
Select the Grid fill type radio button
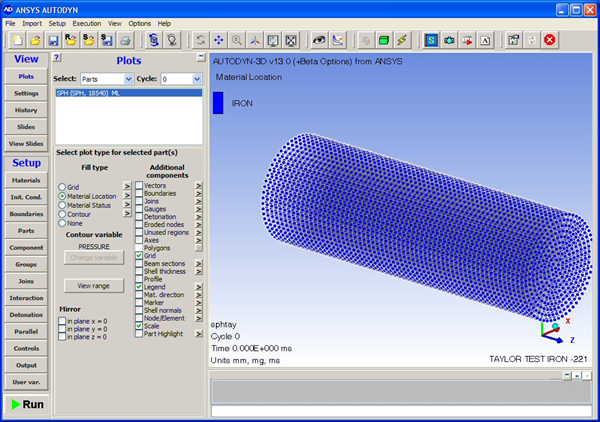click(62, 187)
